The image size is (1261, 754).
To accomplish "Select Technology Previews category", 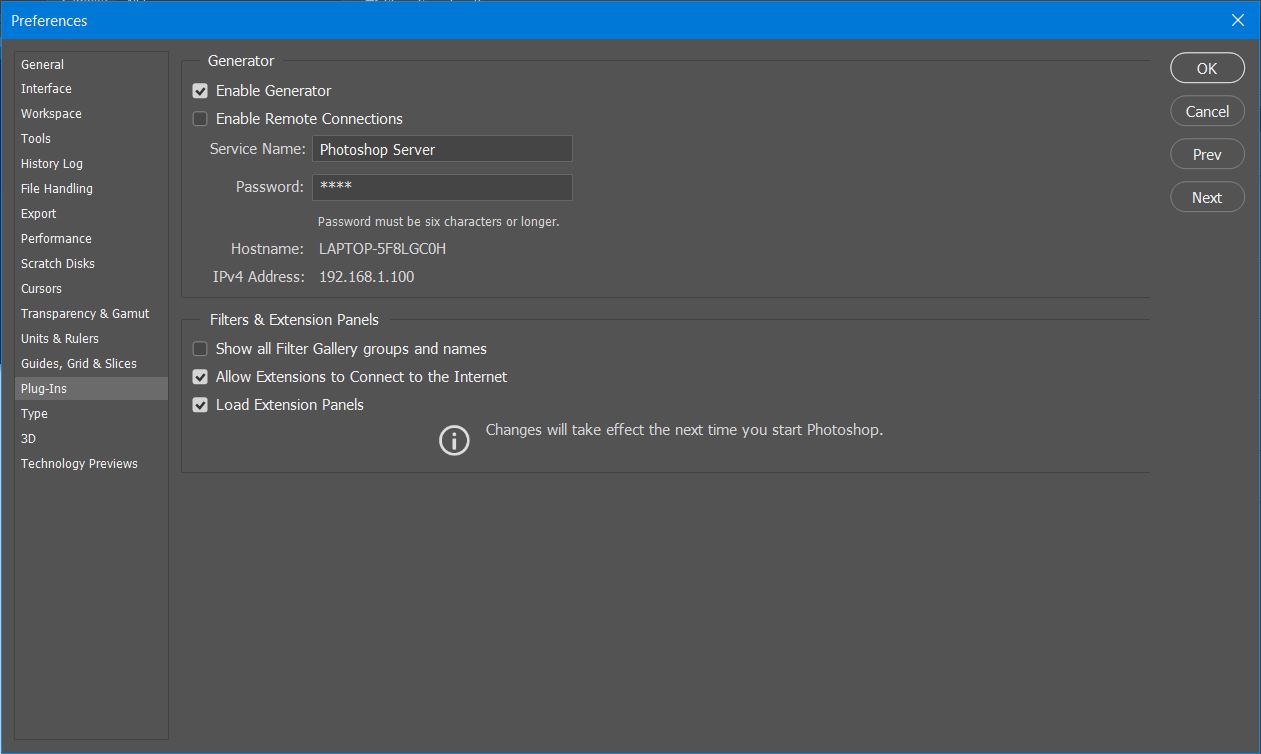I will click(91, 464).
